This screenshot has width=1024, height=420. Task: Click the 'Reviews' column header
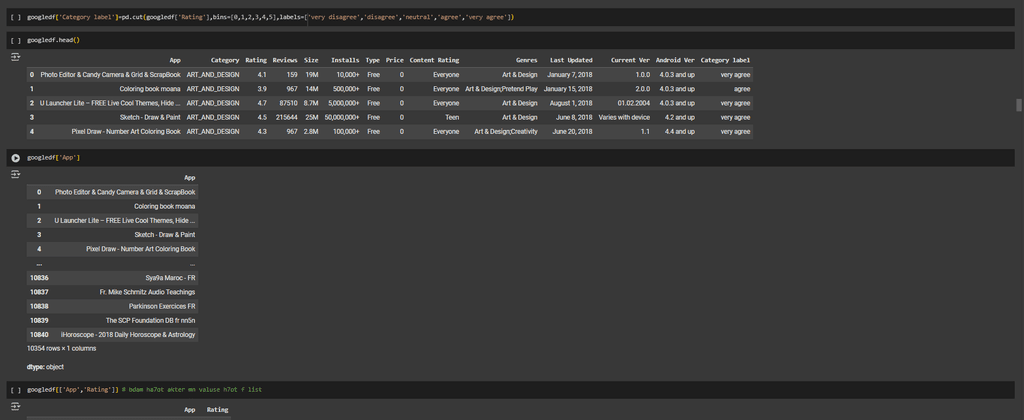click(285, 60)
